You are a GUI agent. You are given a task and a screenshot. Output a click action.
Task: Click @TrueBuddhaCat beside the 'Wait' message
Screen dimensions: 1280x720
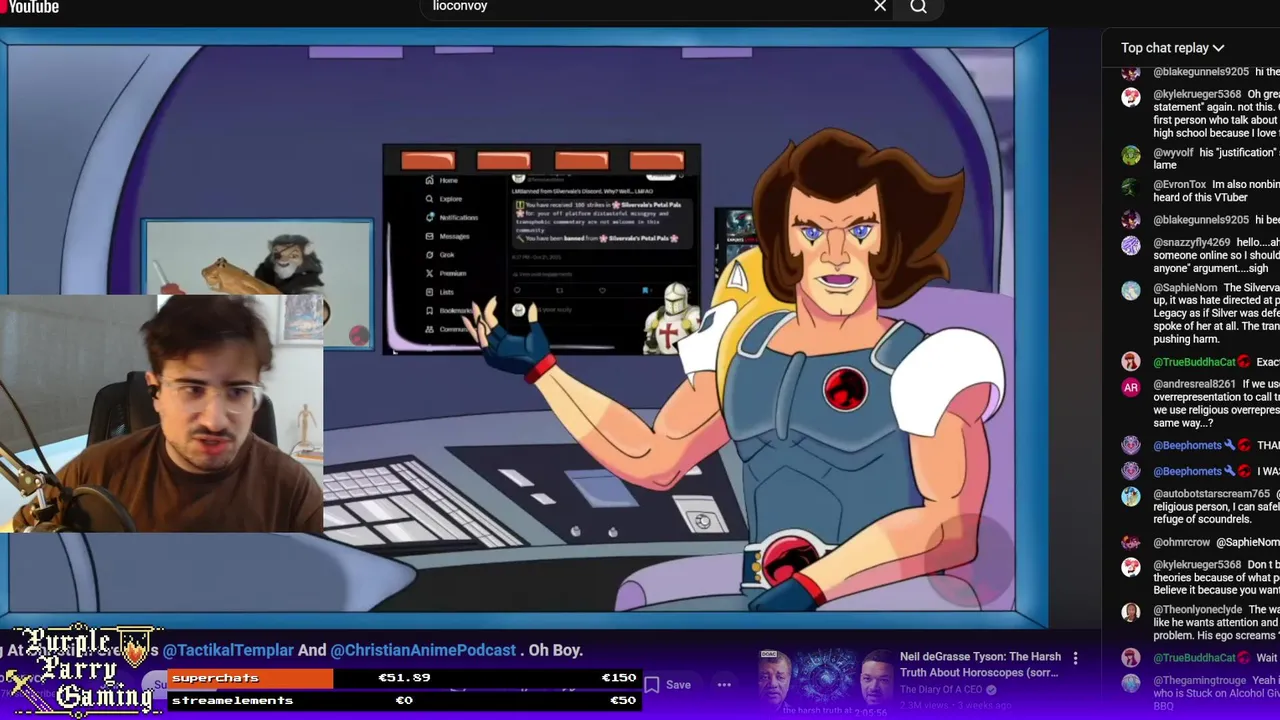pos(1194,658)
